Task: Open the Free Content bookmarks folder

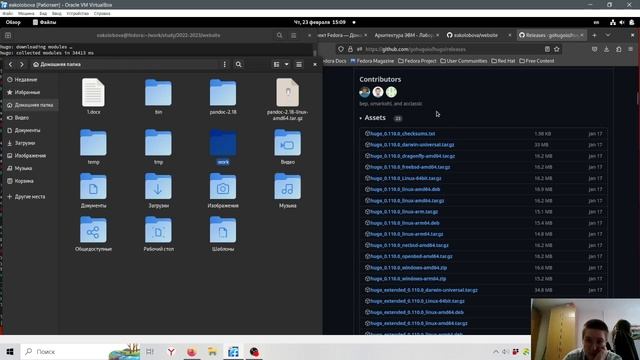Action: point(537,61)
